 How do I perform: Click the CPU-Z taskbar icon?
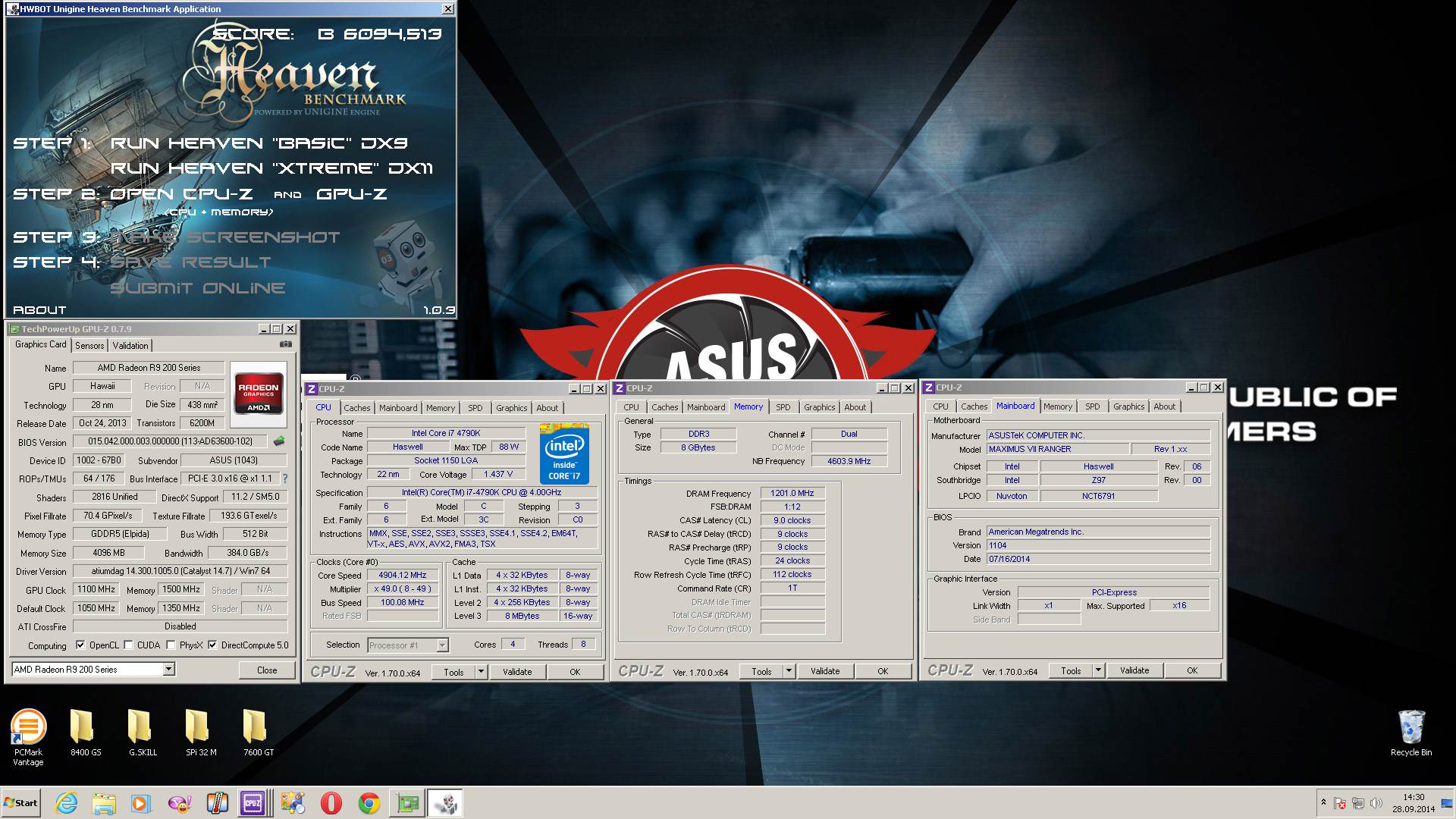pos(253,803)
